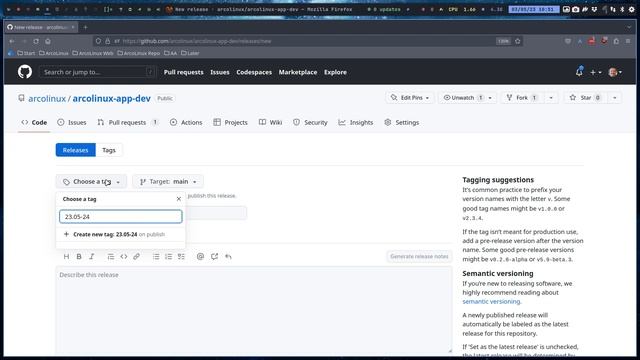Open a new Firefox tab
Image resolution: width=640 pixels, height=360 pixels.
[x=85, y=27]
